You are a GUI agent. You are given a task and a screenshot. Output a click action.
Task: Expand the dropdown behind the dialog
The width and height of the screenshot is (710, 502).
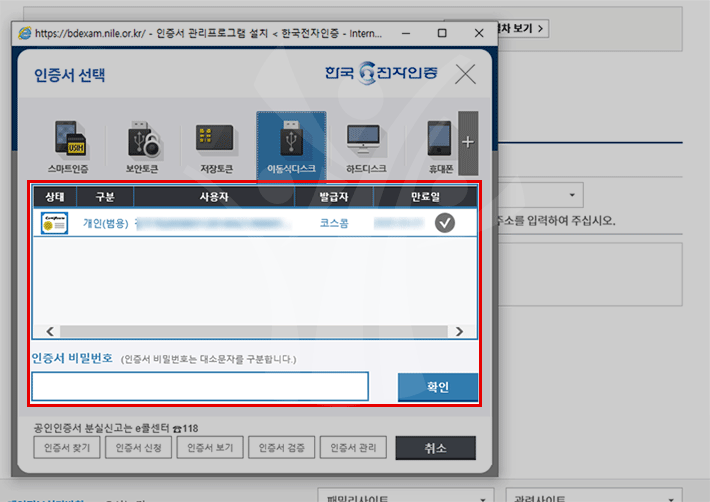(573, 194)
